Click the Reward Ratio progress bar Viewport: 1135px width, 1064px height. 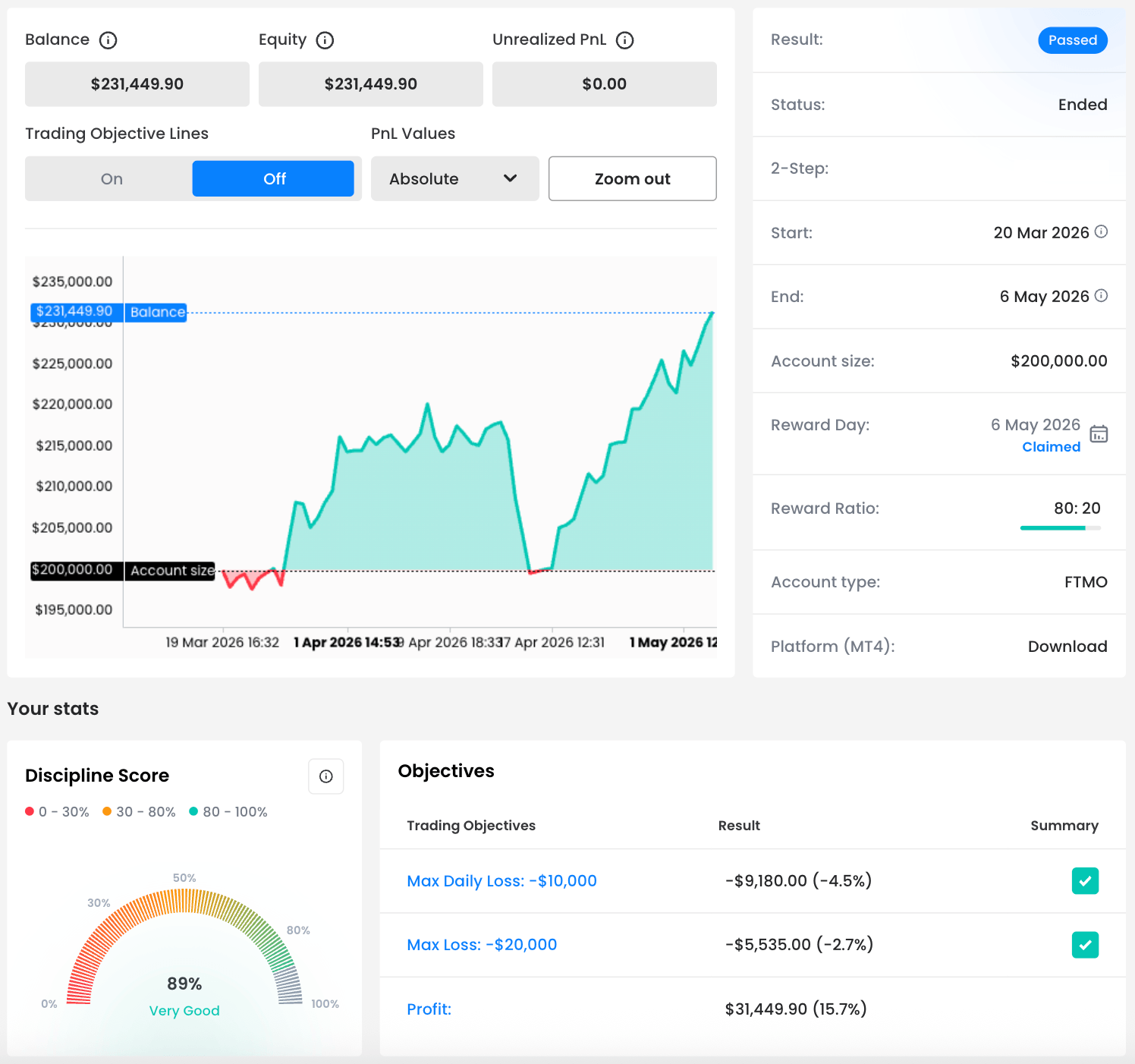click(x=1061, y=527)
